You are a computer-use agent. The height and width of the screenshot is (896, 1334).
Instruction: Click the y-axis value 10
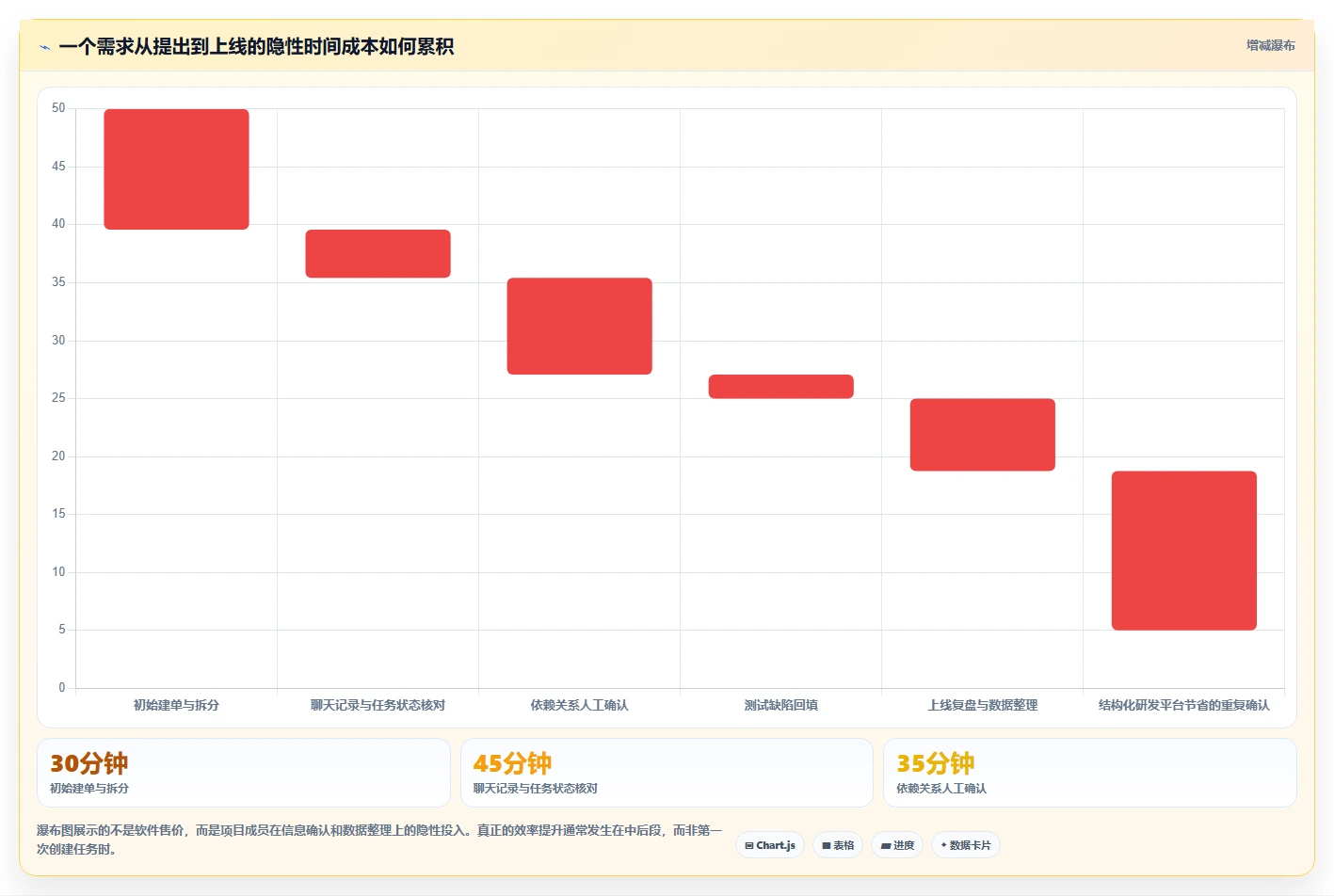(x=58, y=572)
